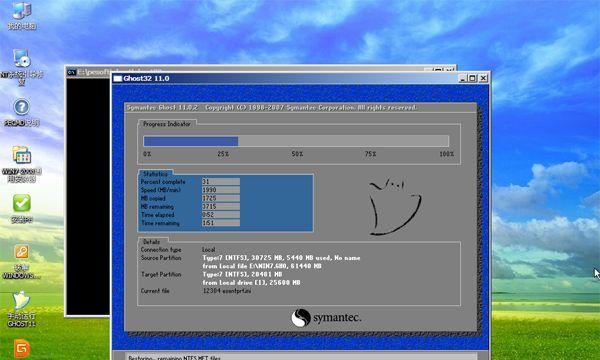Maximize the Ghost32 11.0 window
This screenshot has width=600, height=360.
[x=473, y=78]
